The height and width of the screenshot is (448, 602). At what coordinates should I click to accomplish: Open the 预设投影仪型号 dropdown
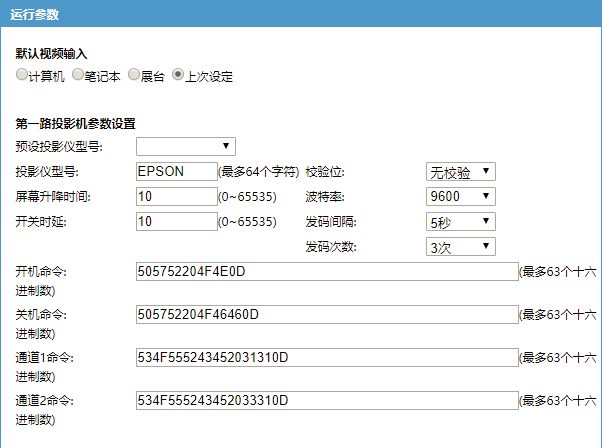[185, 147]
